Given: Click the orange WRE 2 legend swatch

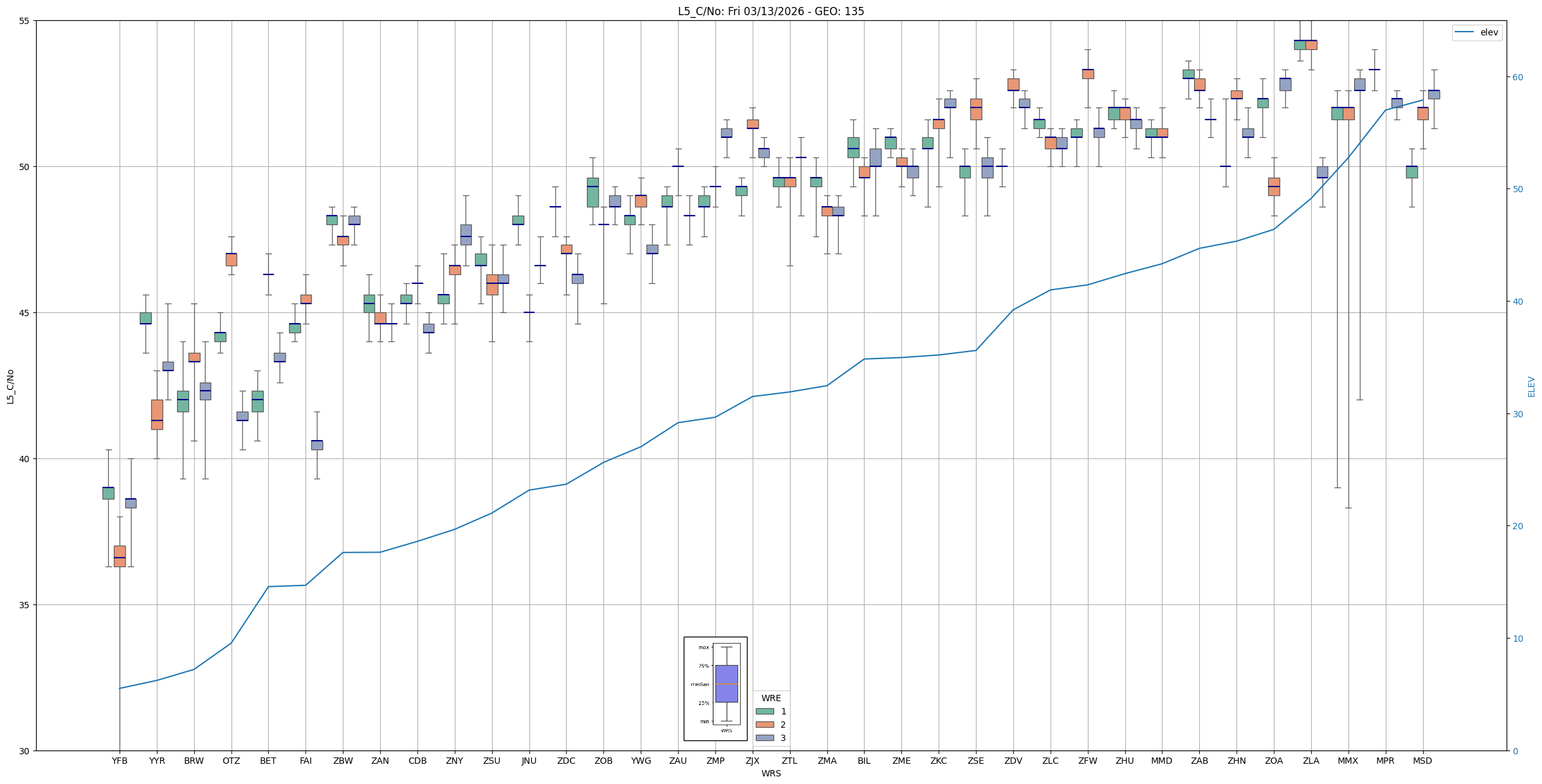Looking at the screenshot, I should click(x=764, y=725).
